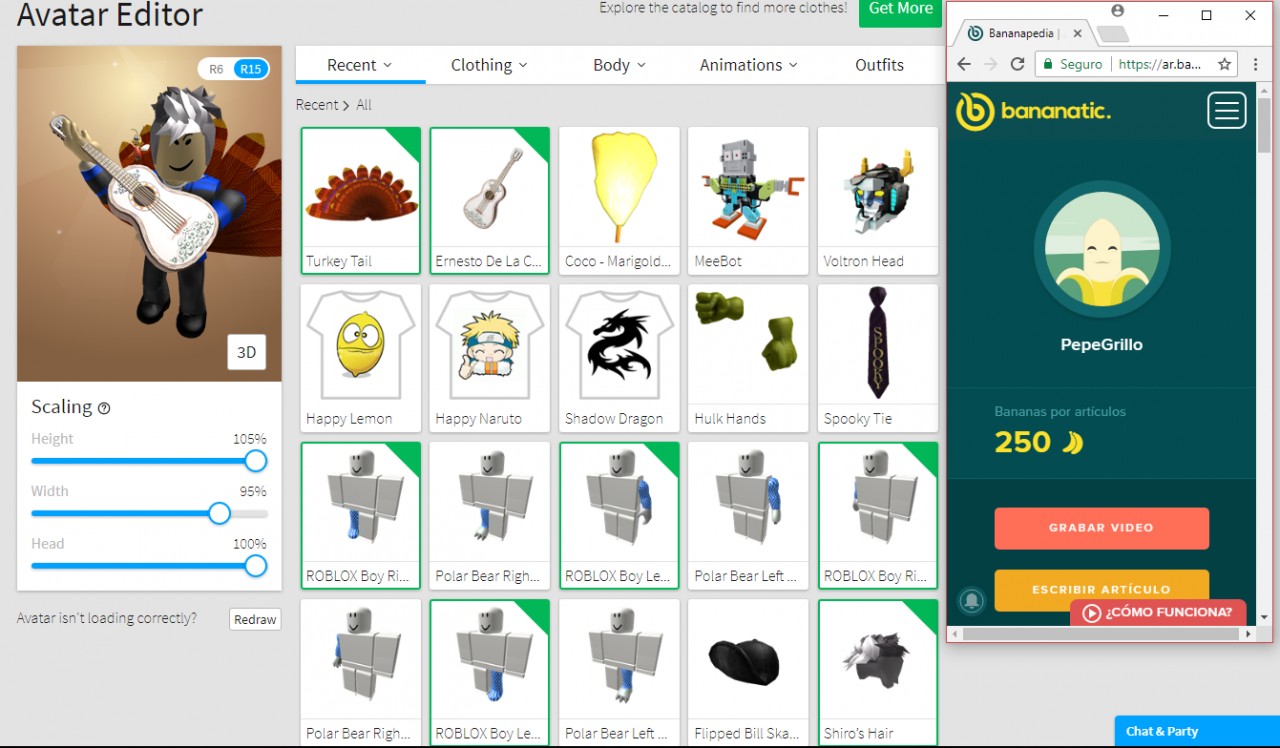The width and height of the screenshot is (1280, 748).
Task: Switch avatar type to R6
Action: [x=216, y=69]
